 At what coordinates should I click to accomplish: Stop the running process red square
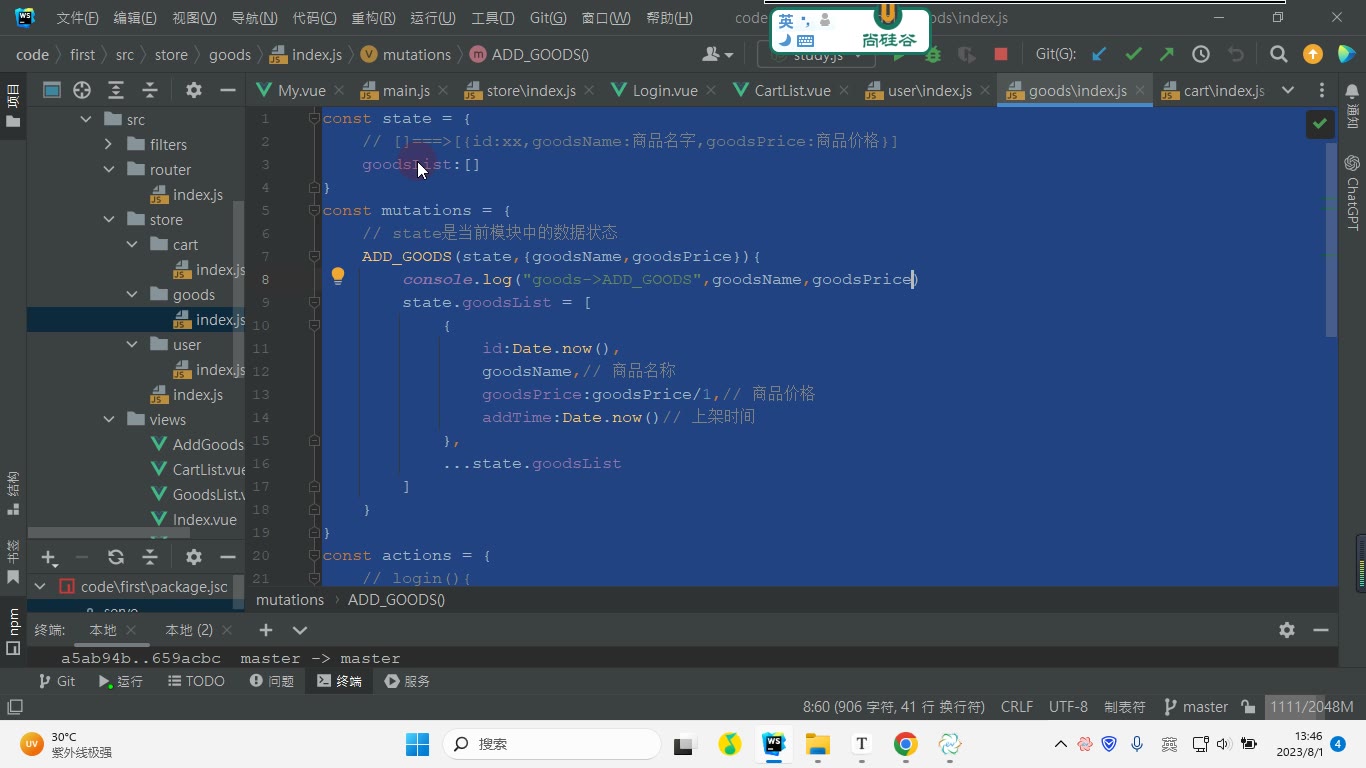pyautogui.click(x=1001, y=55)
